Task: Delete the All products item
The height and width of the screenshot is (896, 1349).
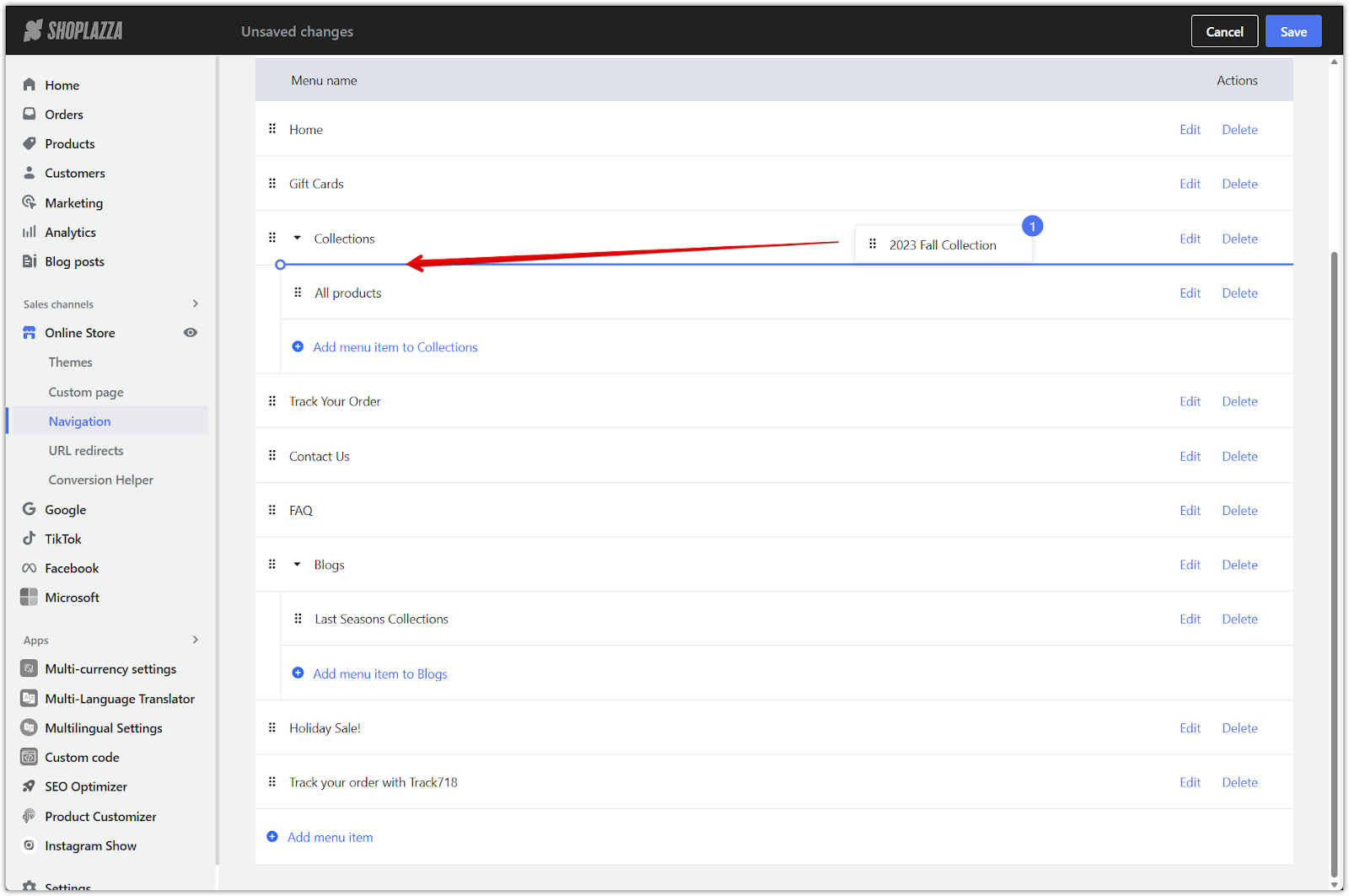Action: (1239, 292)
